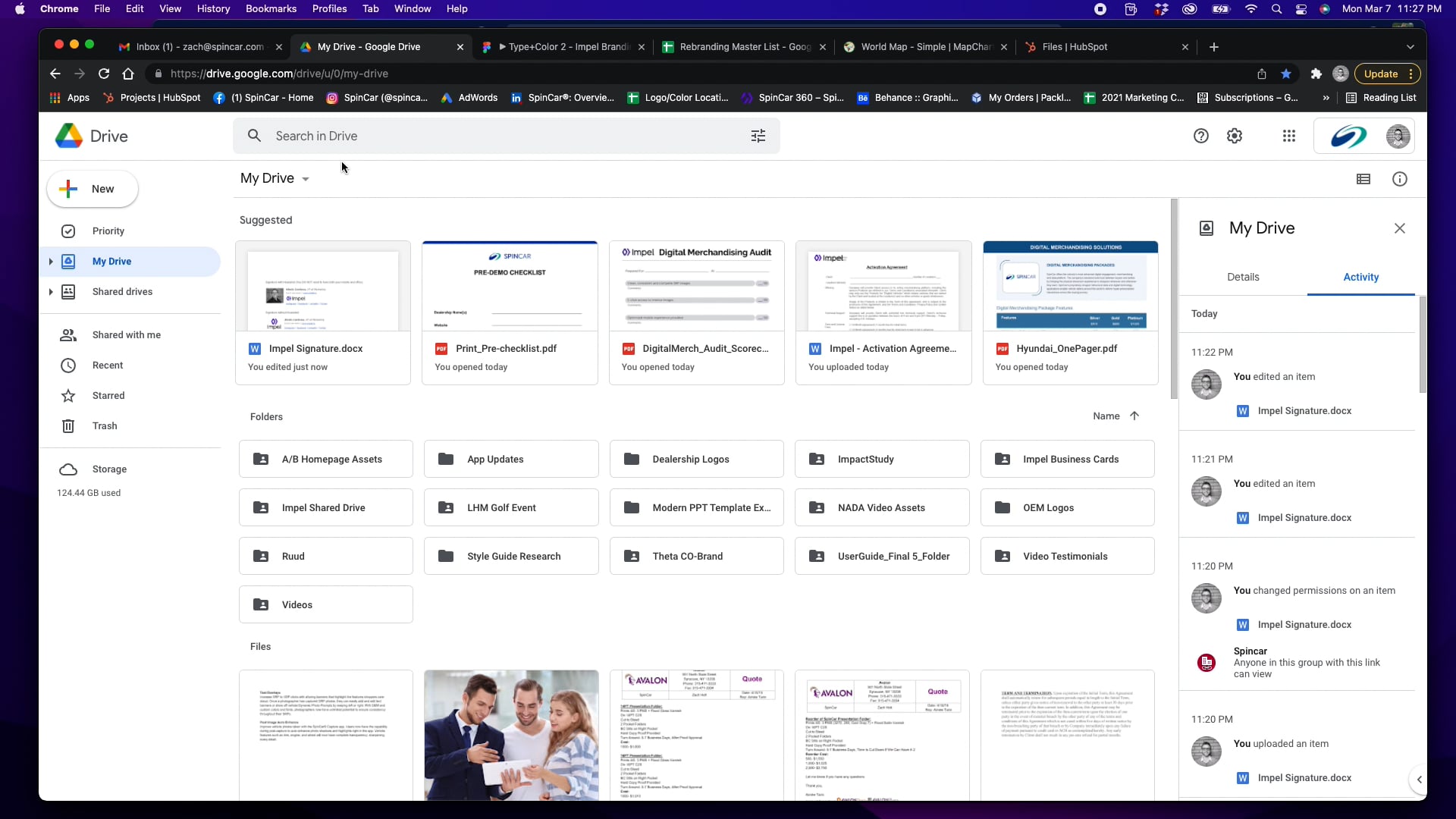Switch to the Details tab
This screenshot has height=819, width=1456.
click(x=1243, y=277)
